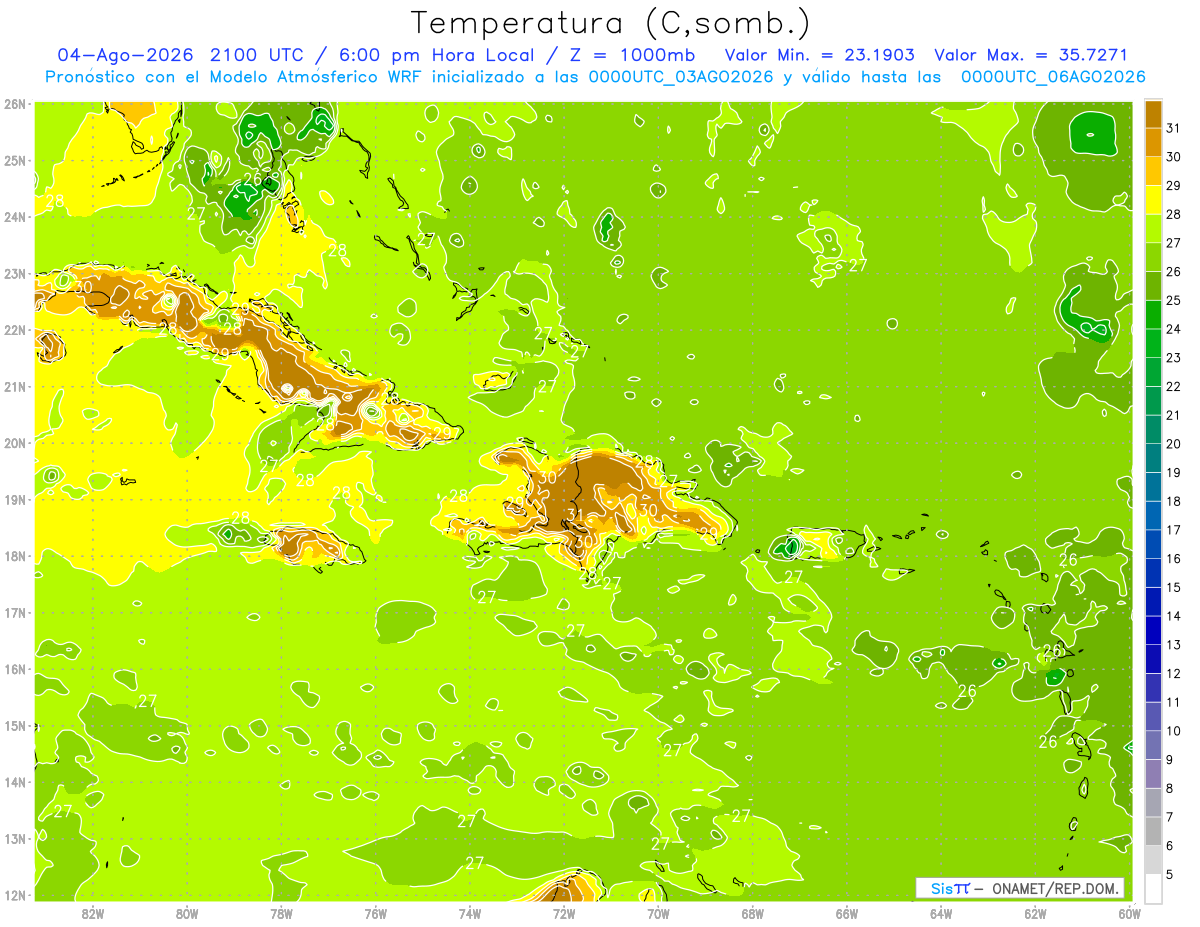Click legend value 11 on color bar
Viewport: 1200px width, 927px height.
tap(1173, 702)
